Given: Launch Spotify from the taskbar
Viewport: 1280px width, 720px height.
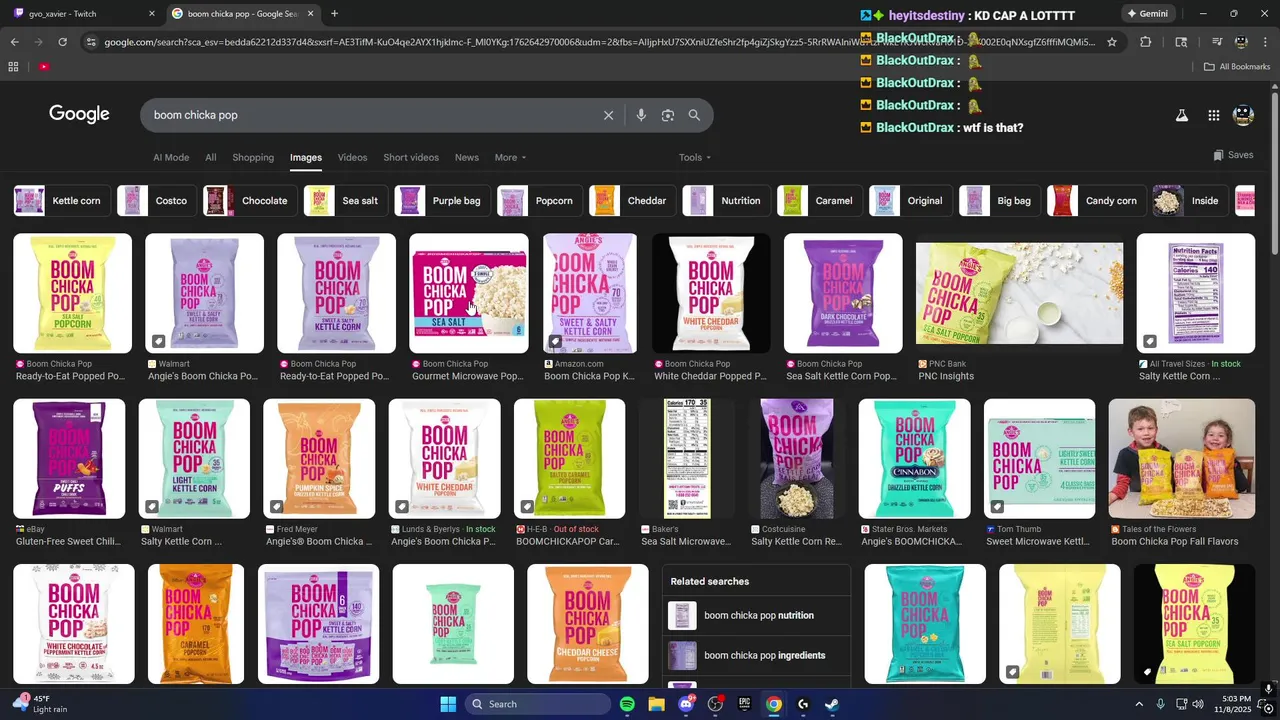Looking at the screenshot, I should [627, 704].
